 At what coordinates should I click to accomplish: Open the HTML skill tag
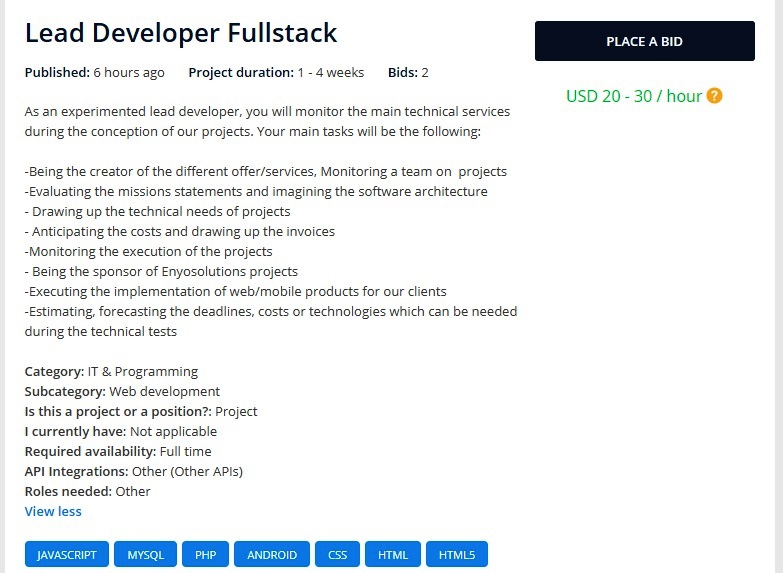[393, 554]
